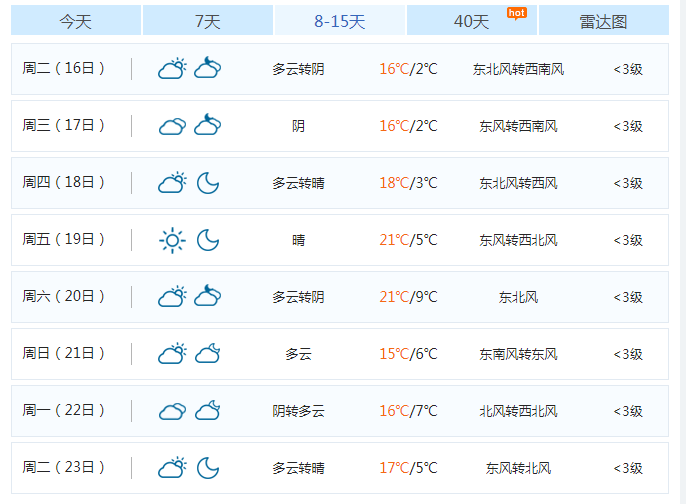
Task: Click the daytime overcast icon for 周三 17日
Action: click(x=172, y=126)
